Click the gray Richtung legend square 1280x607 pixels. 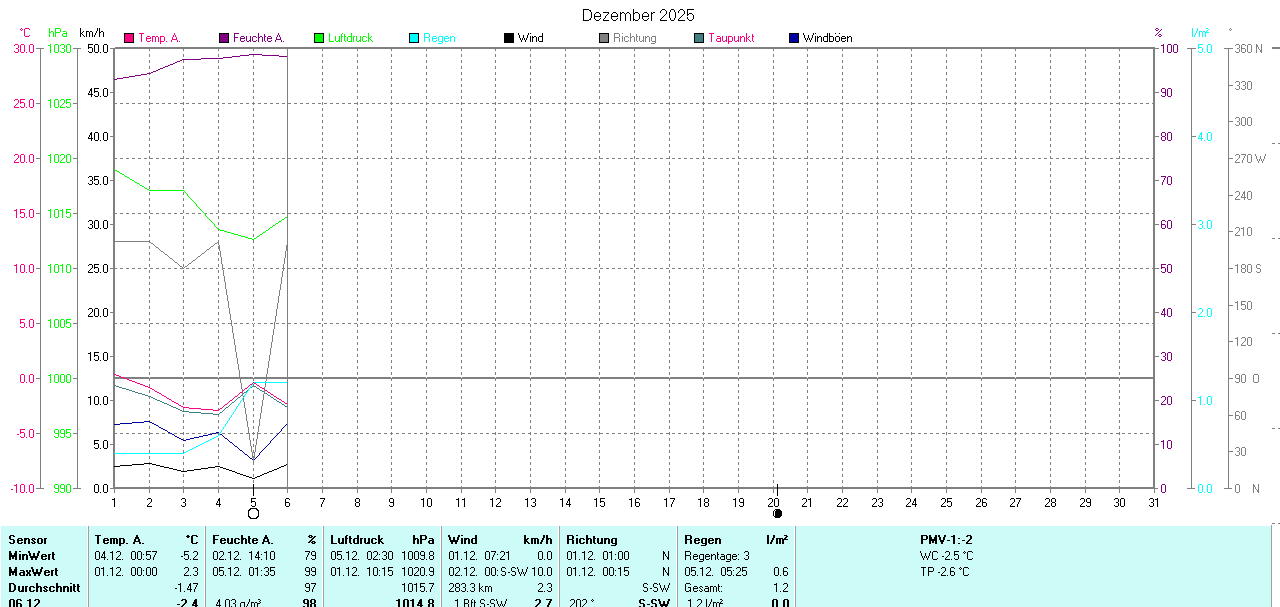tap(604, 38)
